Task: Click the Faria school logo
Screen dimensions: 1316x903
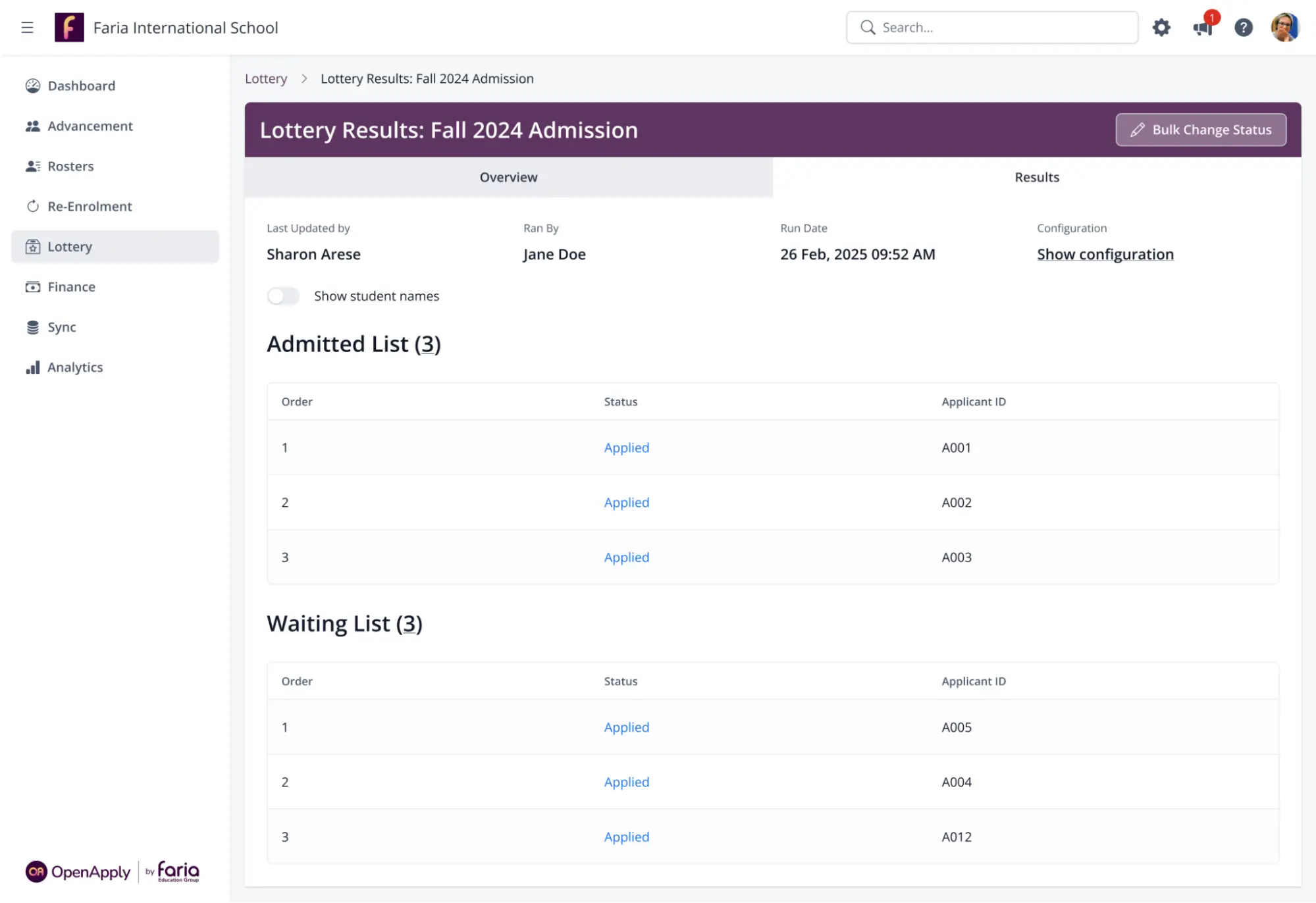Action: coord(69,28)
